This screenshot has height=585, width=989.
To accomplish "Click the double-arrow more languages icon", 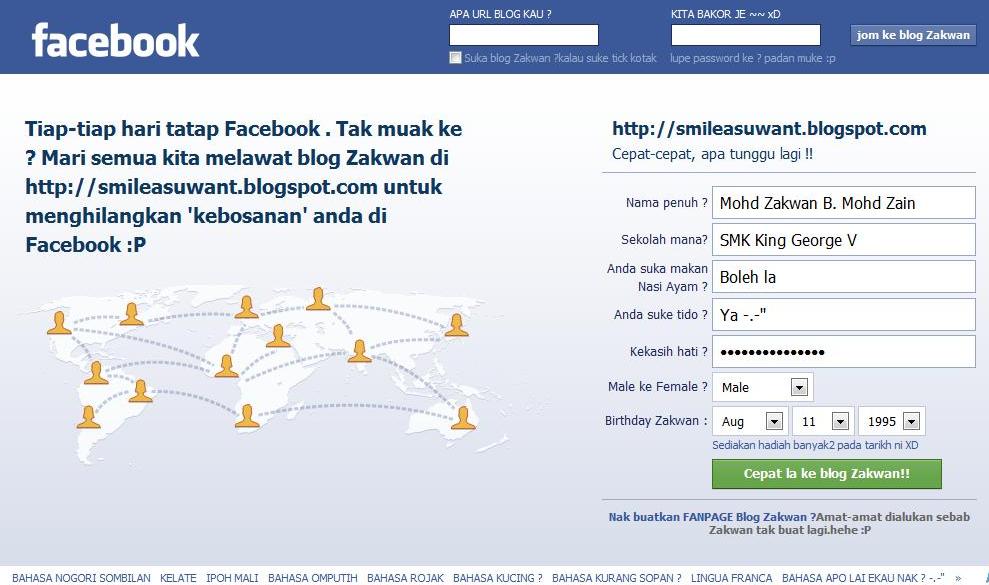I will click(x=958, y=578).
